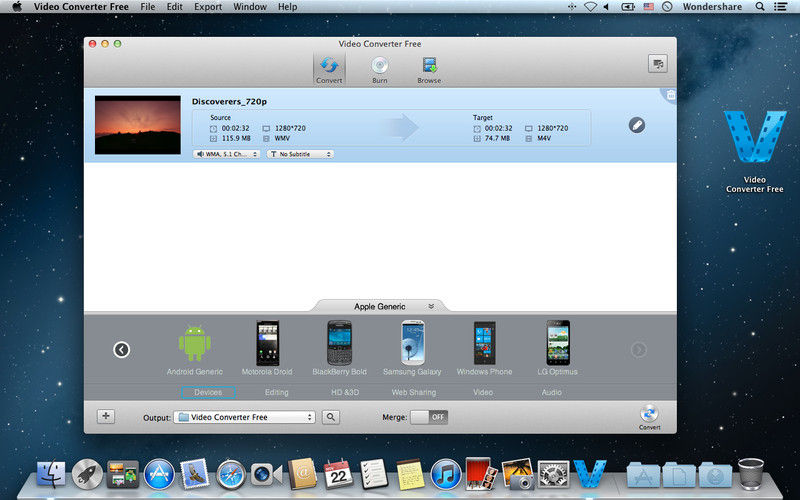Click the target size 74.7 MB text
Screen dimensions: 800x500
click(497, 138)
